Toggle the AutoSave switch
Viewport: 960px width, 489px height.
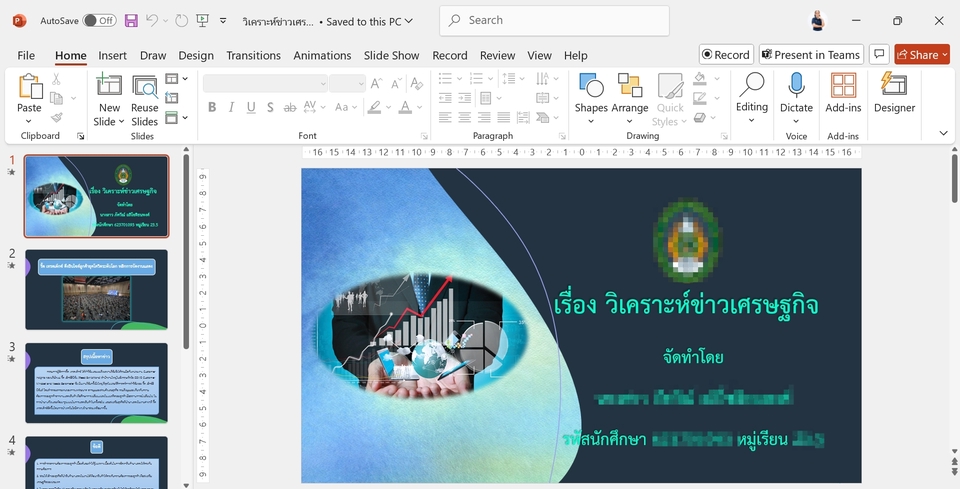coord(99,20)
